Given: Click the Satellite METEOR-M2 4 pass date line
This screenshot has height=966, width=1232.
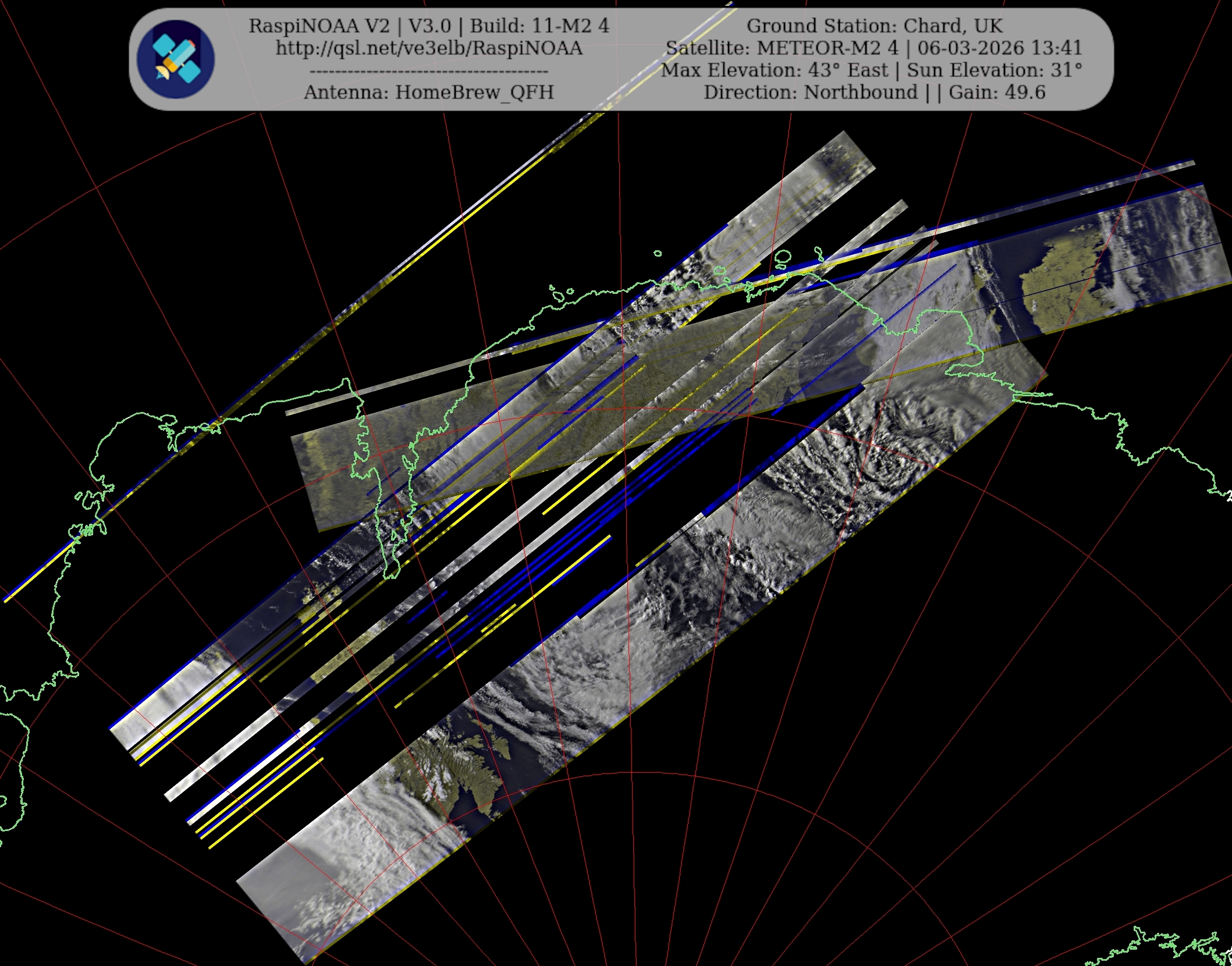Looking at the screenshot, I should pos(874,48).
